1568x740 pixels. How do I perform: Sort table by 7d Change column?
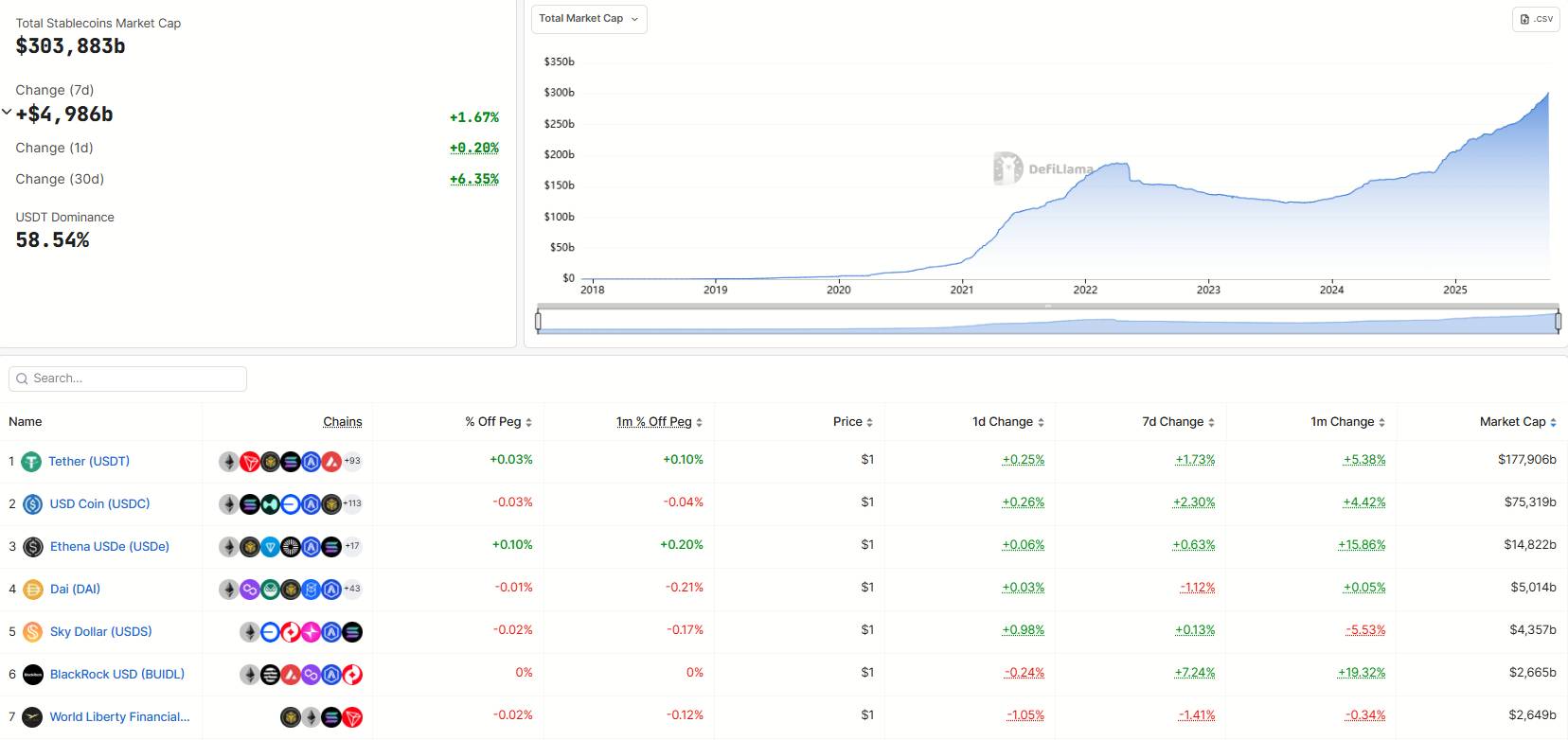(x=1177, y=422)
